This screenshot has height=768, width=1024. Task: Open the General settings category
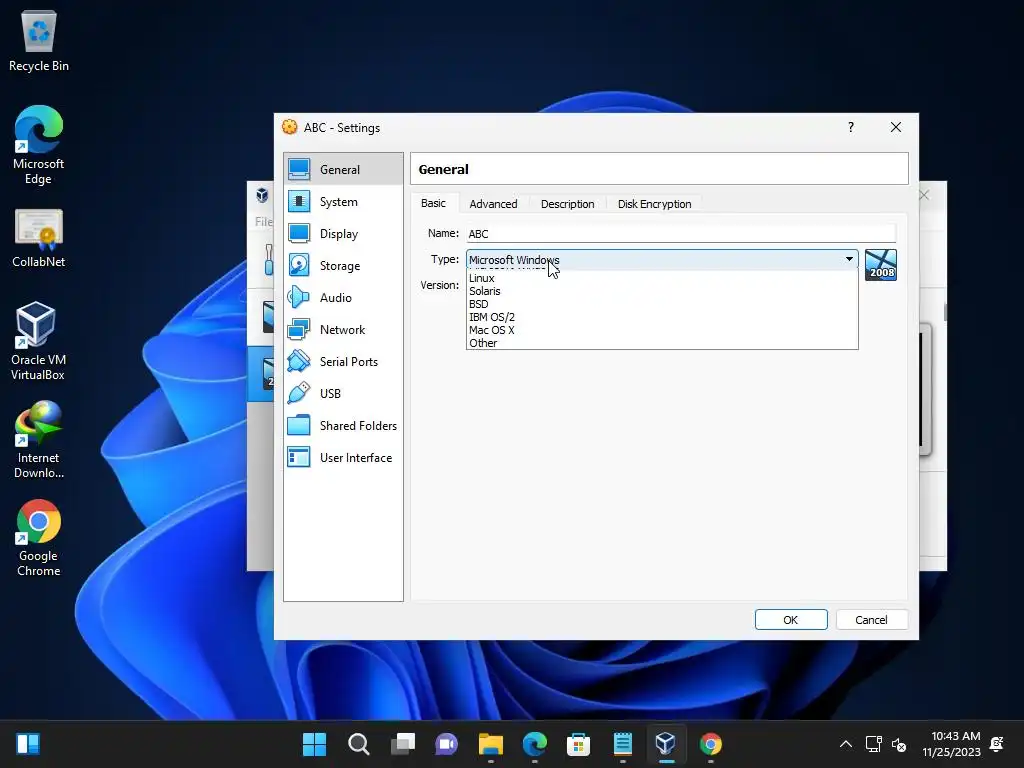point(344,169)
